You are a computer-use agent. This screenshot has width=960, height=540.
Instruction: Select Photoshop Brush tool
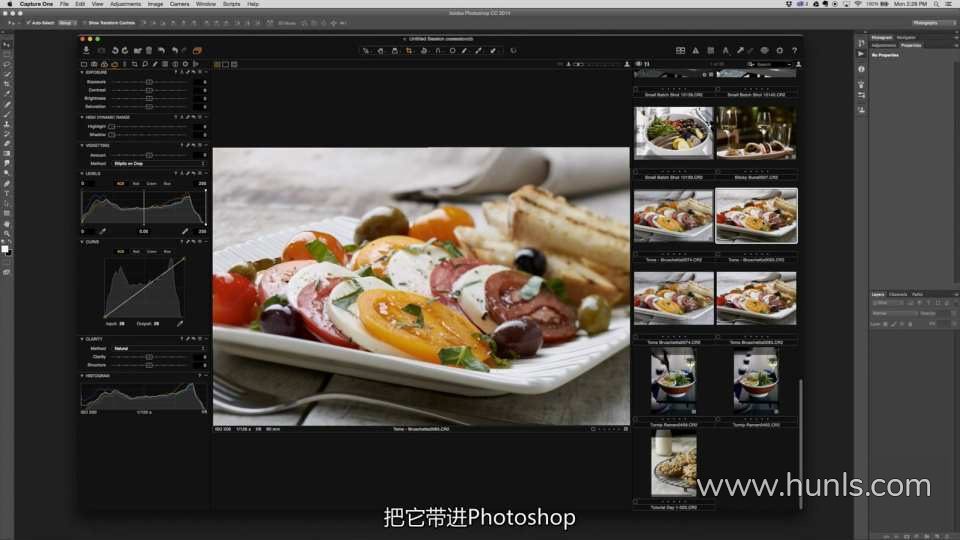[x=7, y=114]
